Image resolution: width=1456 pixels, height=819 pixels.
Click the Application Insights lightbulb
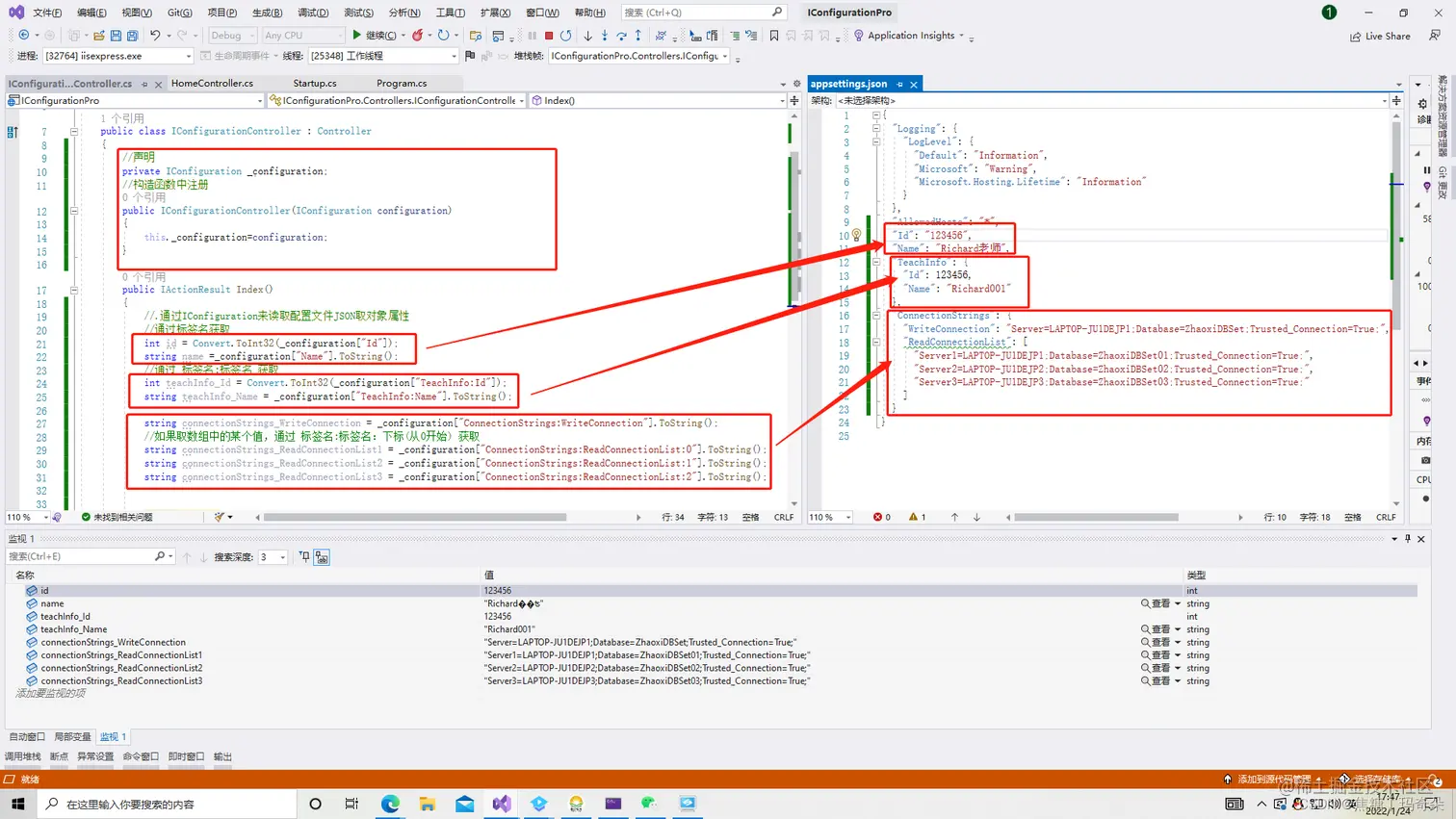click(x=859, y=36)
